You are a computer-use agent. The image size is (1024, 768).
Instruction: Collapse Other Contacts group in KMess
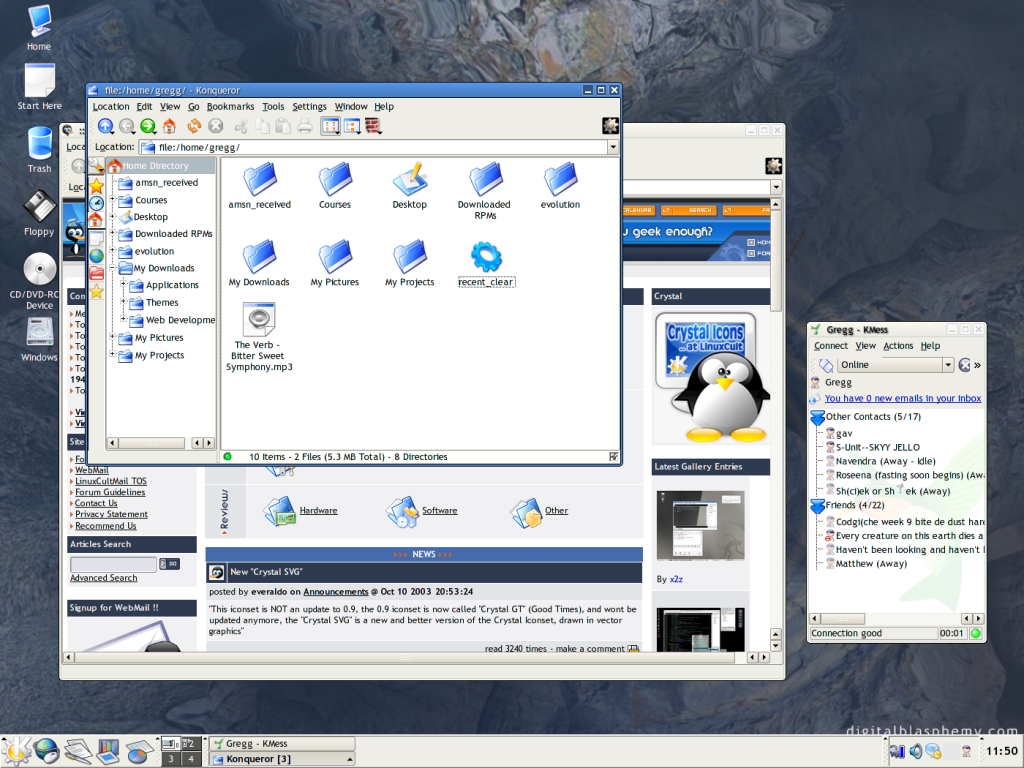(x=818, y=417)
